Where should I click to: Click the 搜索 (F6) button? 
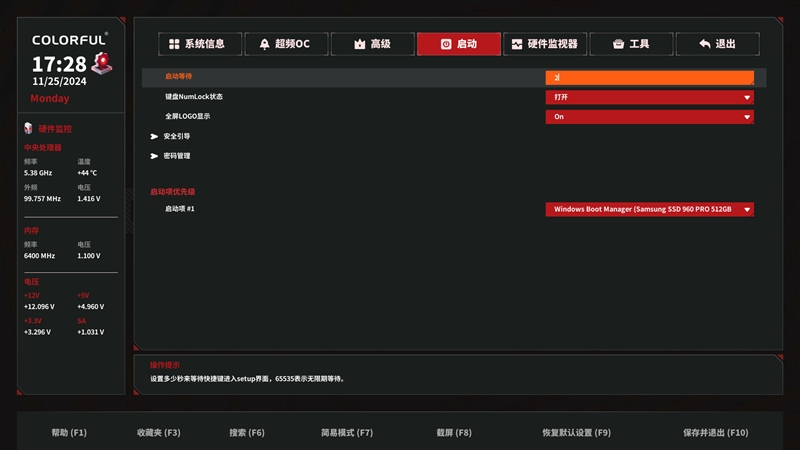point(247,433)
